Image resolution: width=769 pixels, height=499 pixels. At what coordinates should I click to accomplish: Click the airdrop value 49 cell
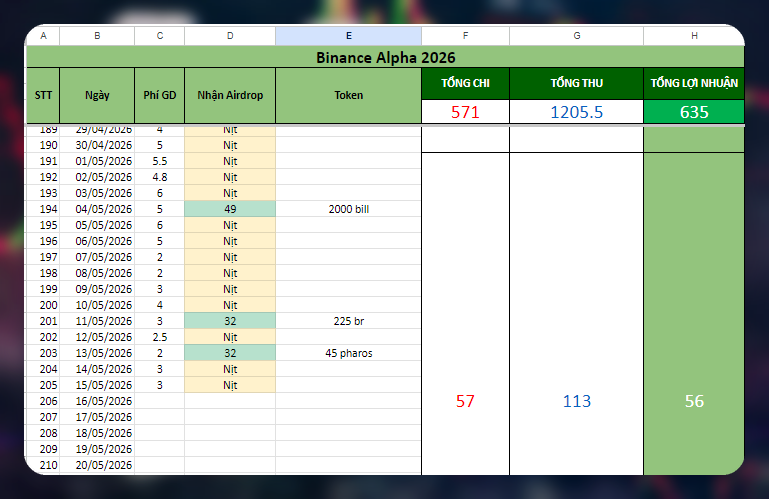230,209
